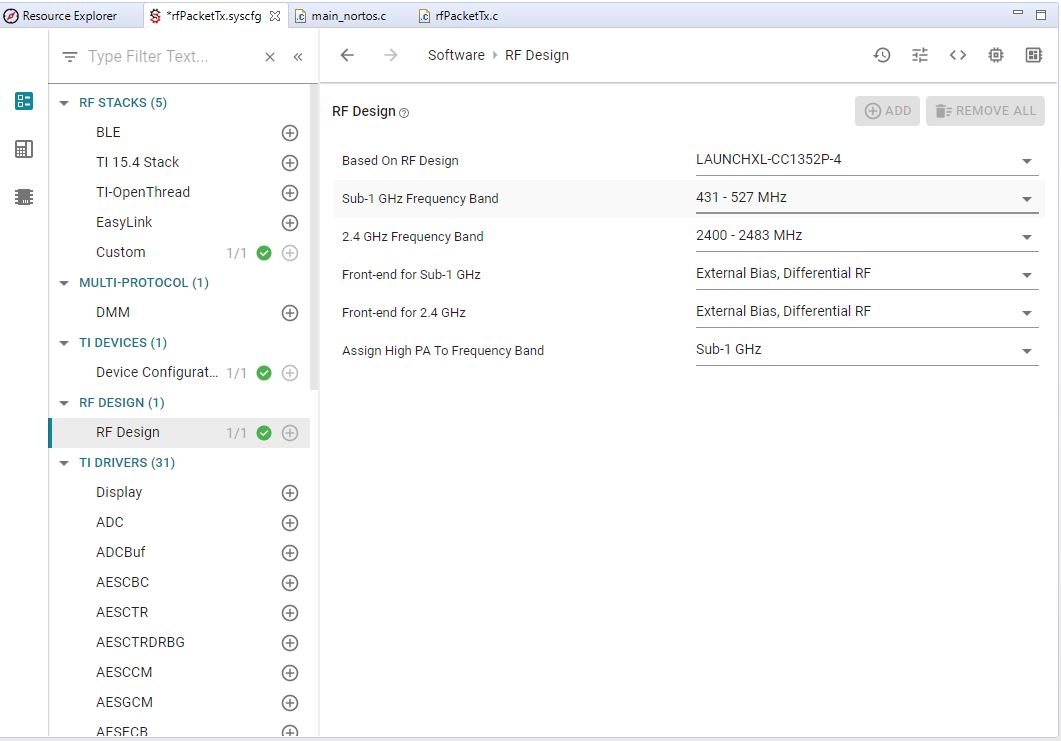This screenshot has width=1061, height=741.
Task: Open RF Design help question icon
Action: tap(404, 113)
